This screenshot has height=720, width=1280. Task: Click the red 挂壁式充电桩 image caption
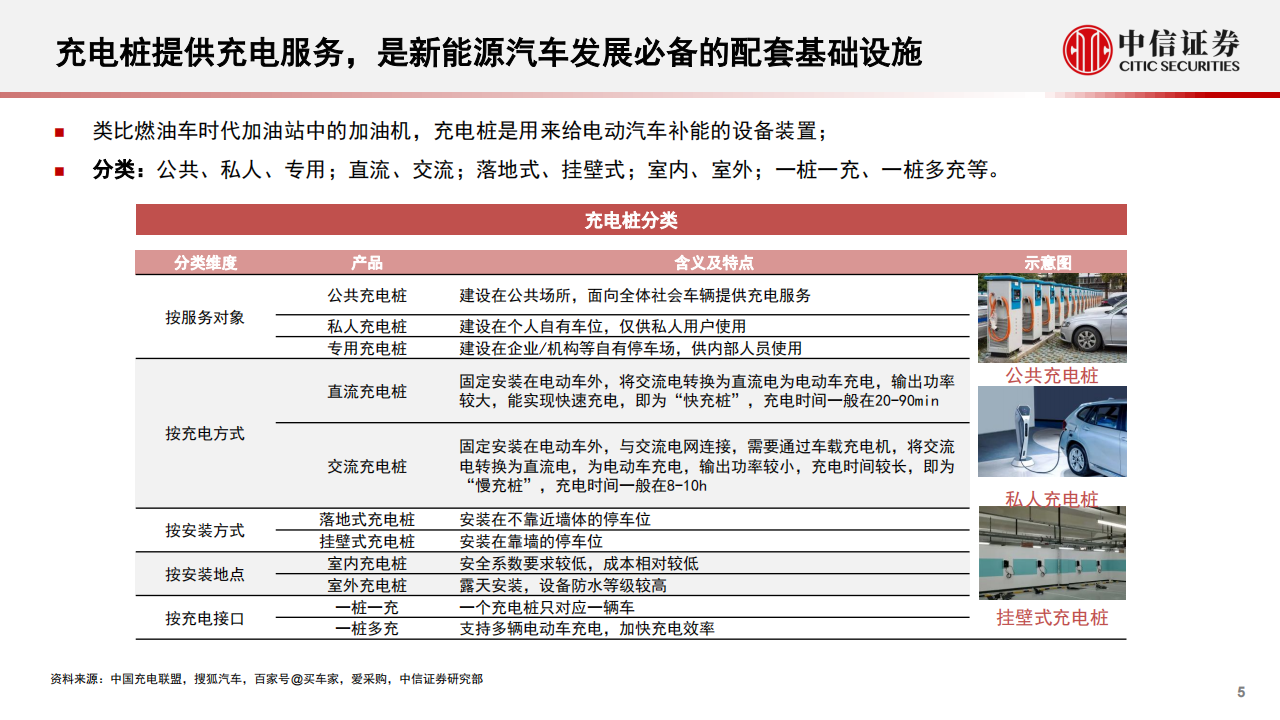1052,617
